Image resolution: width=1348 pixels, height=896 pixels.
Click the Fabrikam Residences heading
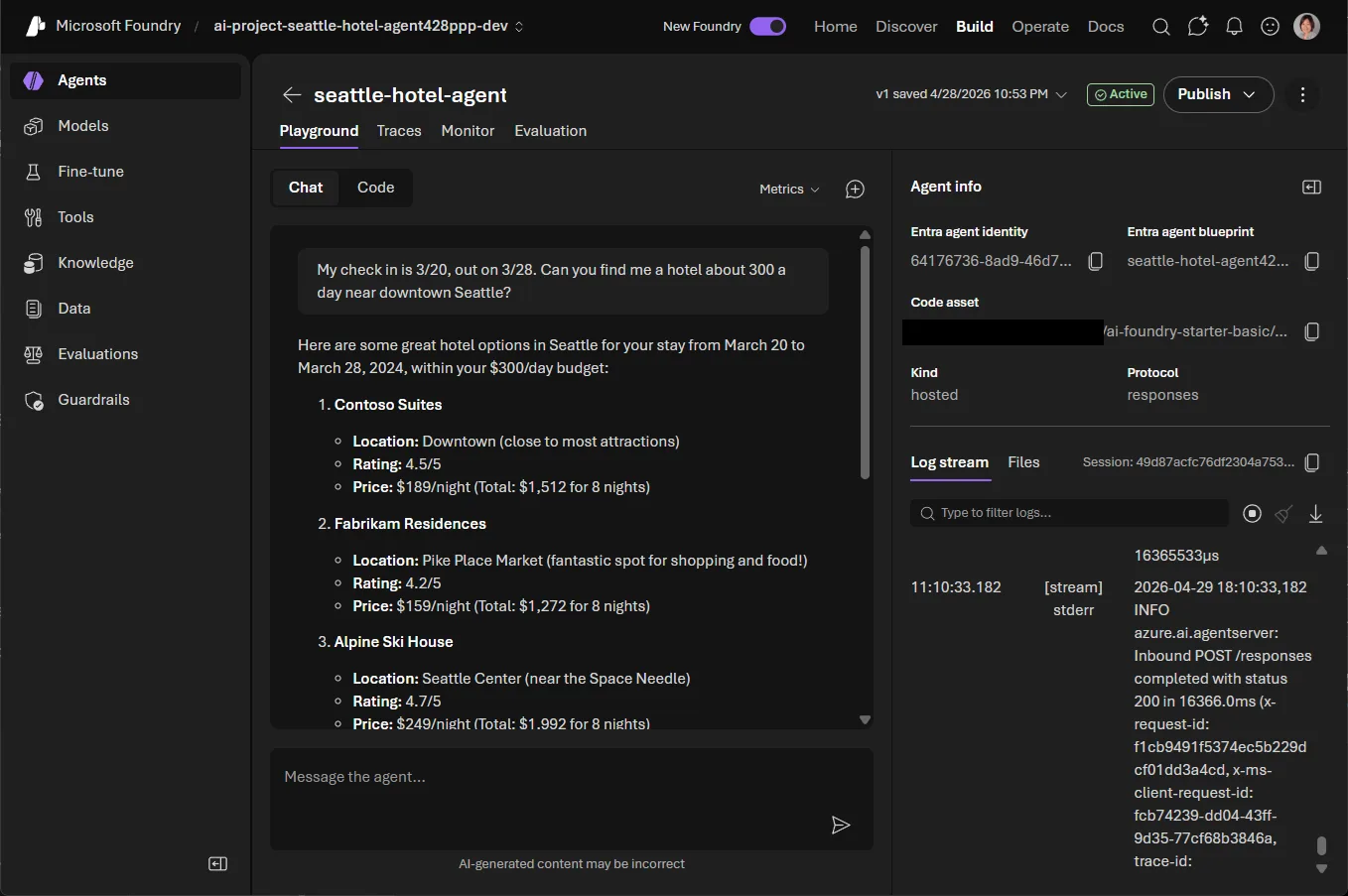(410, 524)
